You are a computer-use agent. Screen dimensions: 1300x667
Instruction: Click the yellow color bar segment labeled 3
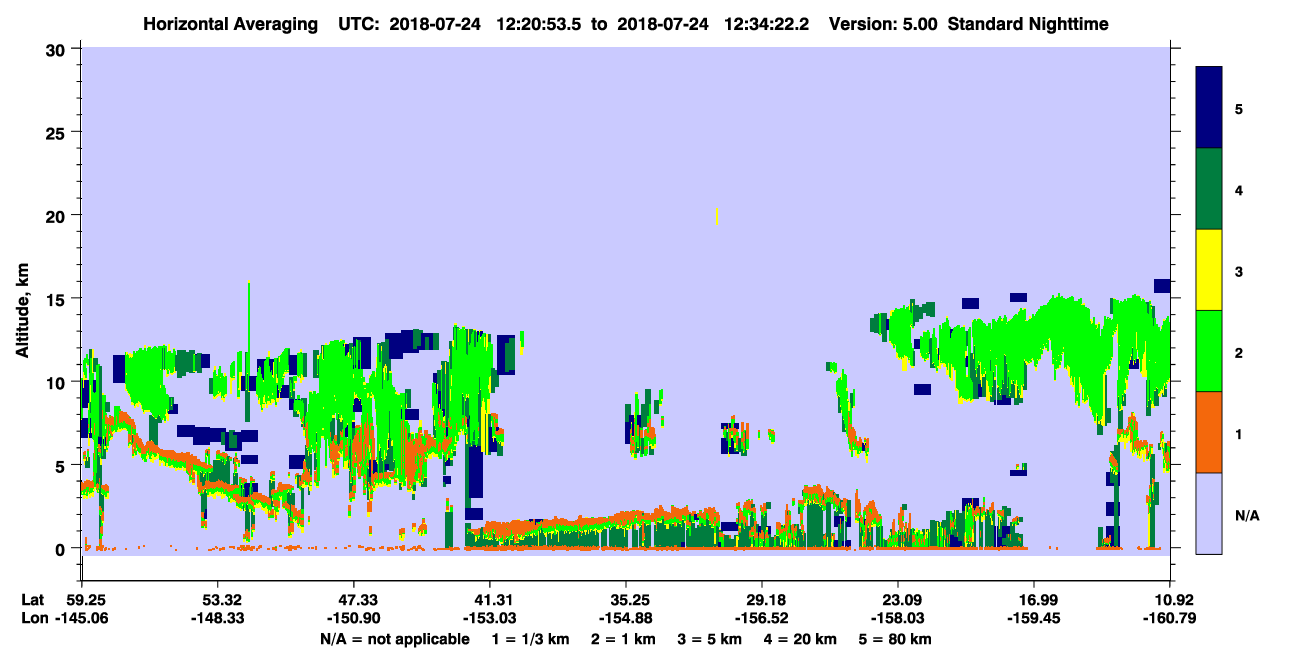(x=1209, y=269)
